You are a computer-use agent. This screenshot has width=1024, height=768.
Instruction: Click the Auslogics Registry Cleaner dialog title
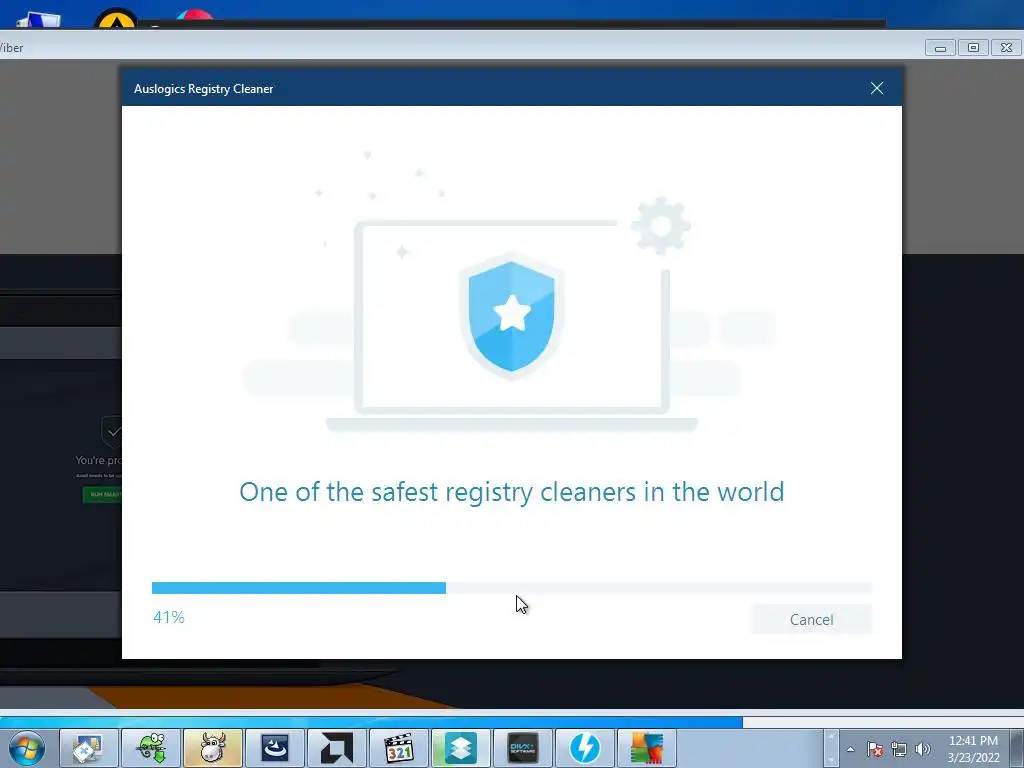[204, 89]
